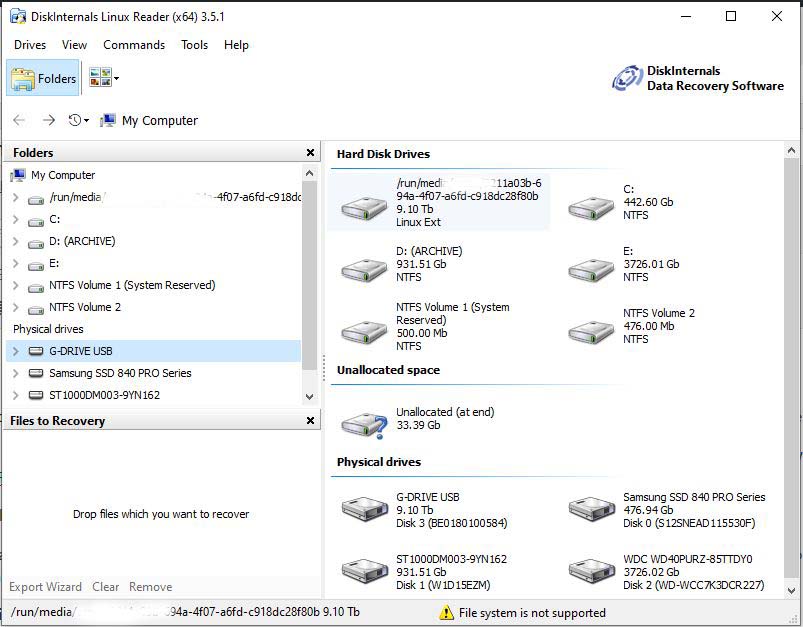Click the Remove button
803x627 pixels.
(x=150, y=587)
